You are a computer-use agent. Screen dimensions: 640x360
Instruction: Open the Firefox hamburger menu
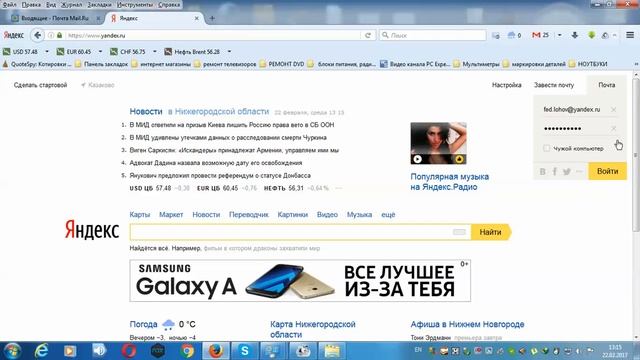pos(630,35)
